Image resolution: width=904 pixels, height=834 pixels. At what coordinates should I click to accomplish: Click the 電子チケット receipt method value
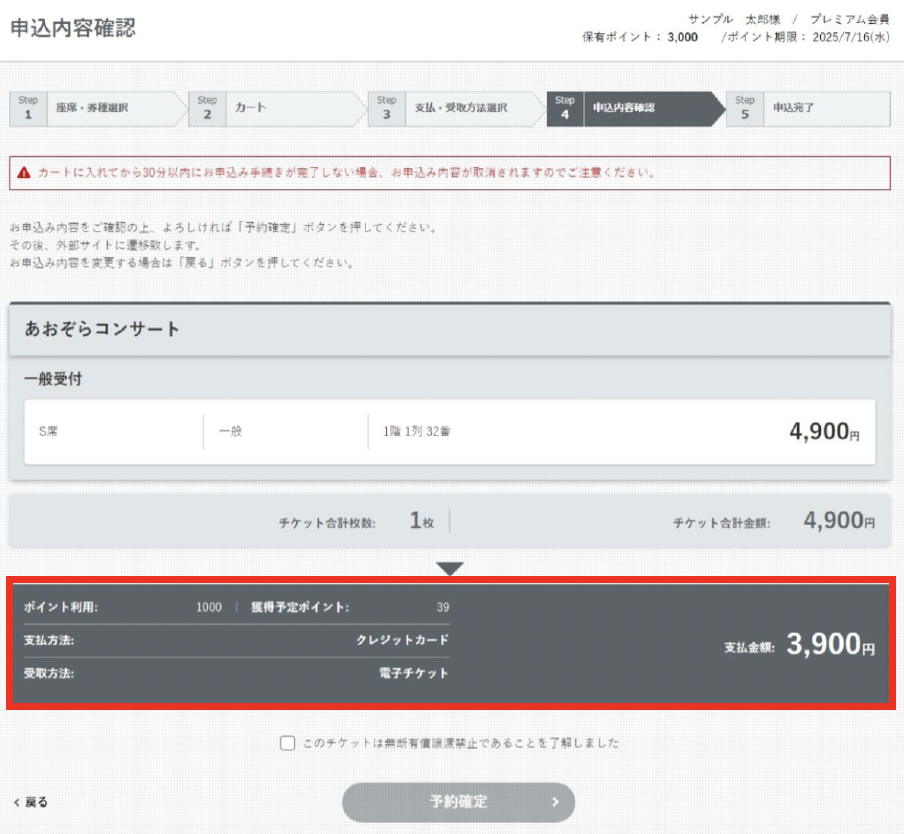click(414, 673)
